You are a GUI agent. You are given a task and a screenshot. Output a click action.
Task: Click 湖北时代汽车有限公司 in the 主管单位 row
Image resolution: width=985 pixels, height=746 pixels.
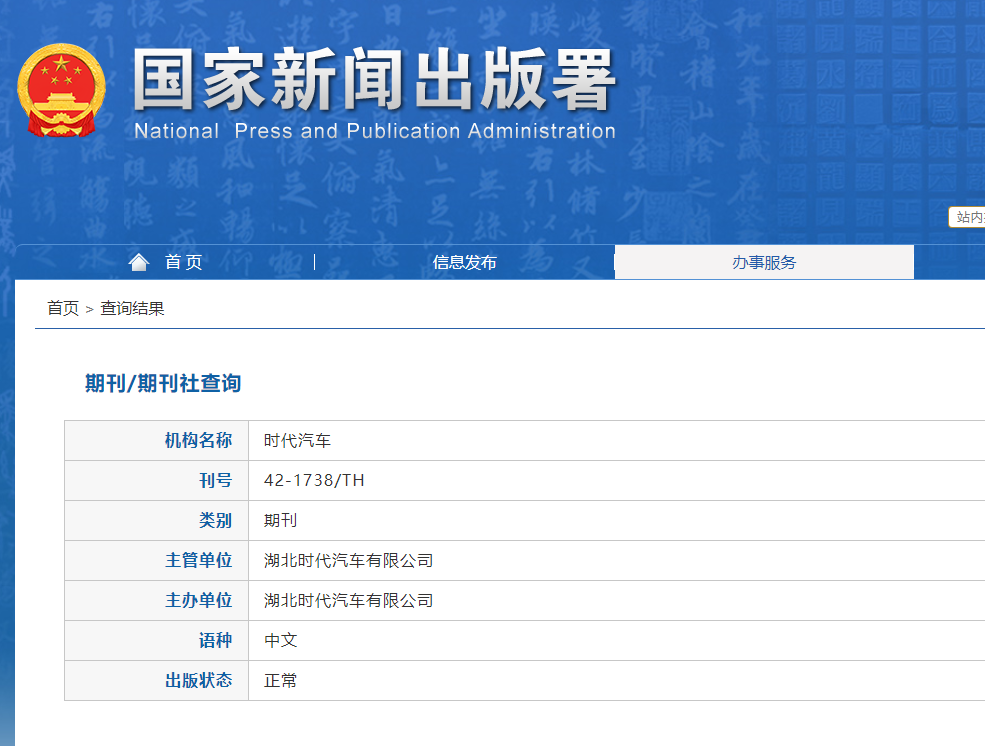point(348,560)
